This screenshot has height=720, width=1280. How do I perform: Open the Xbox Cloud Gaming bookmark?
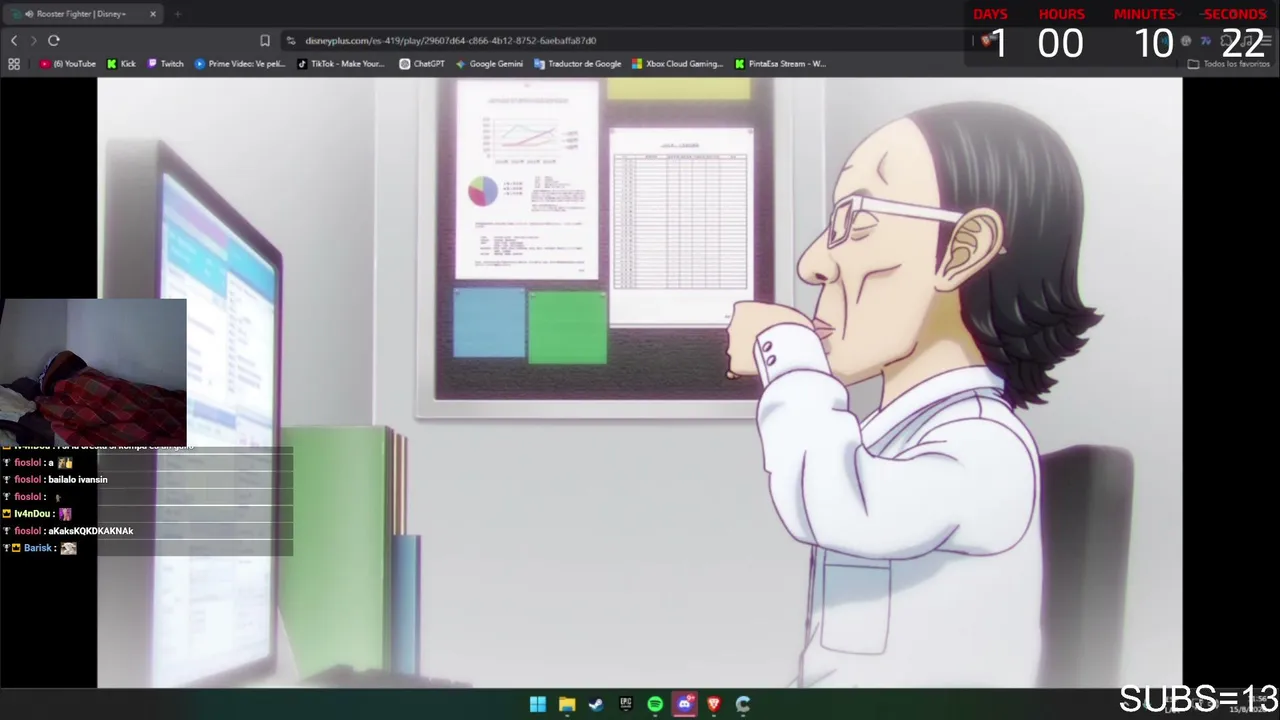pyautogui.click(x=677, y=64)
